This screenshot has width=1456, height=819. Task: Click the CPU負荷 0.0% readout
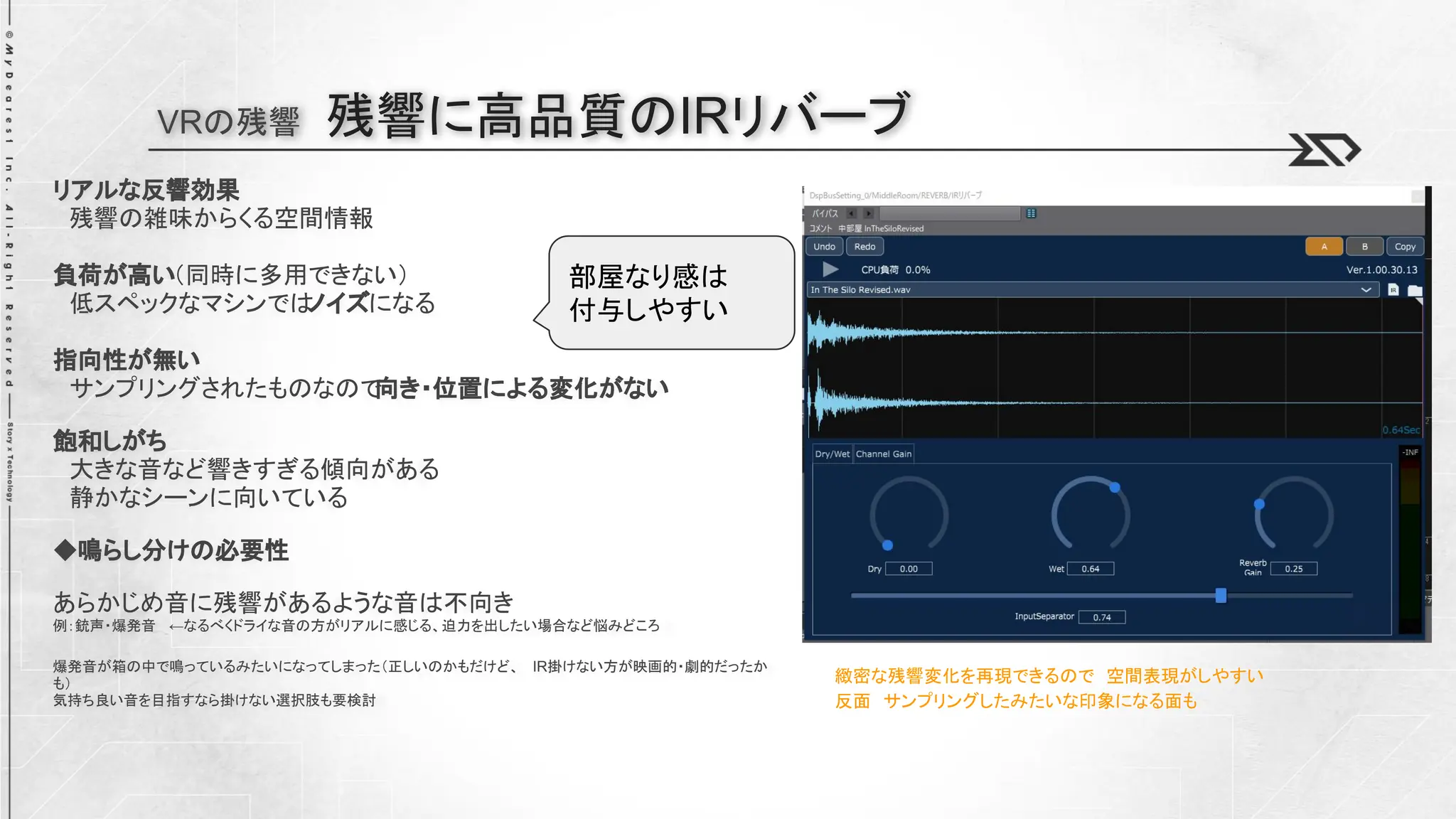pos(896,270)
